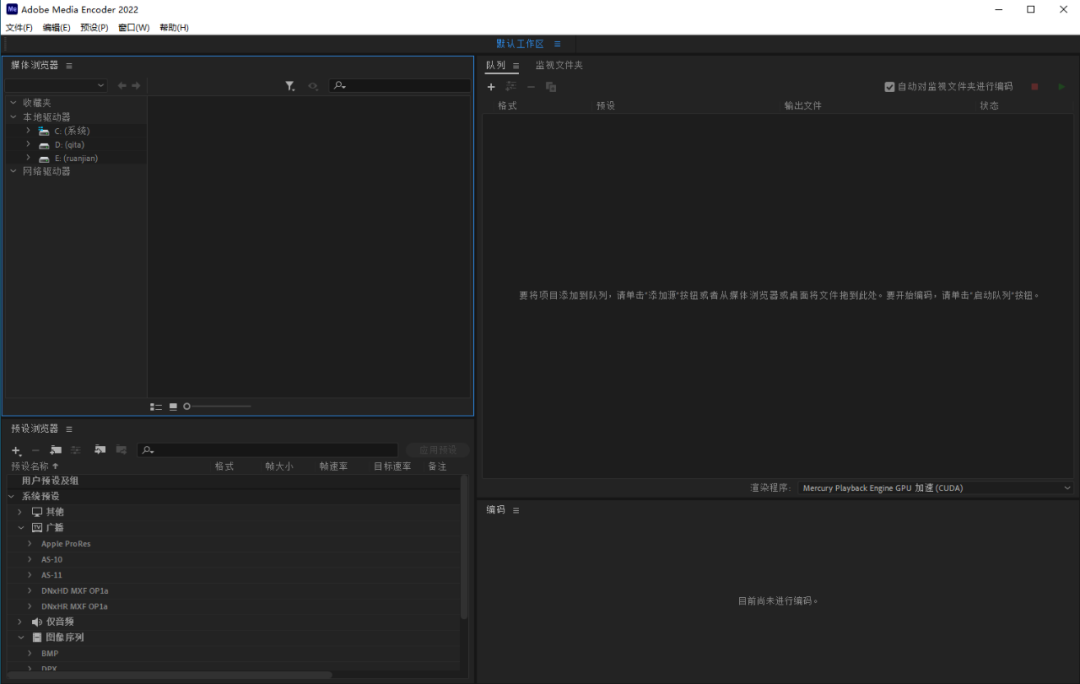This screenshot has height=684, width=1080.
Task: Click the Preset Browser search field
Action: point(267,450)
